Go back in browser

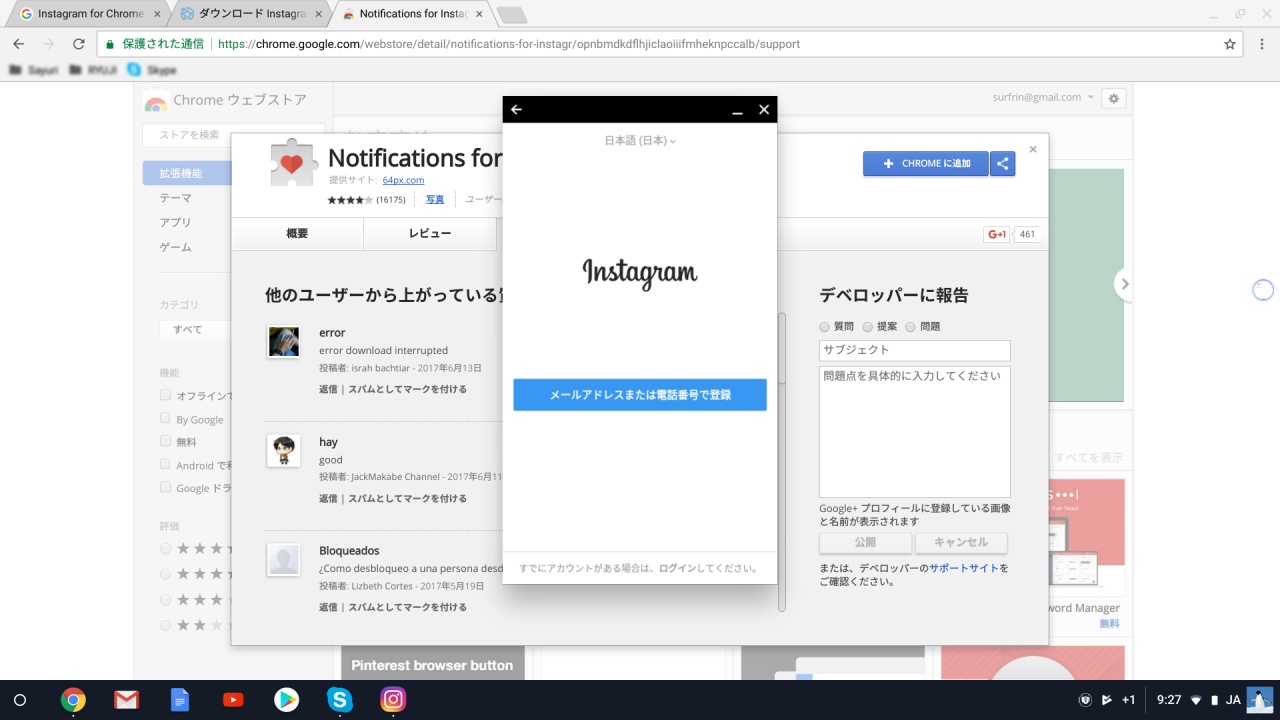(x=19, y=44)
